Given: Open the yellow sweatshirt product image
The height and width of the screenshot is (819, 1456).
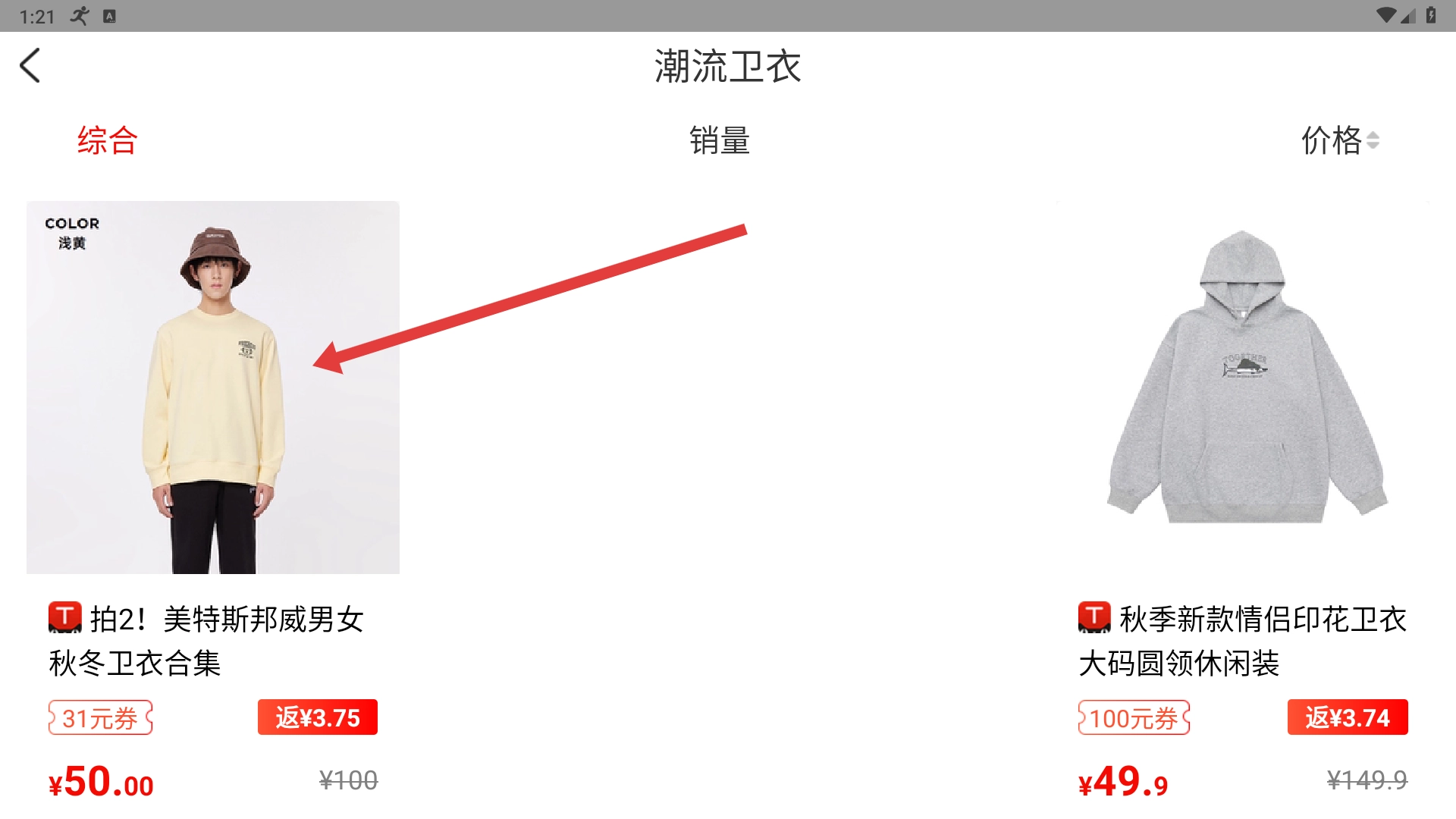Looking at the screenshot, I should coord(213,388).
